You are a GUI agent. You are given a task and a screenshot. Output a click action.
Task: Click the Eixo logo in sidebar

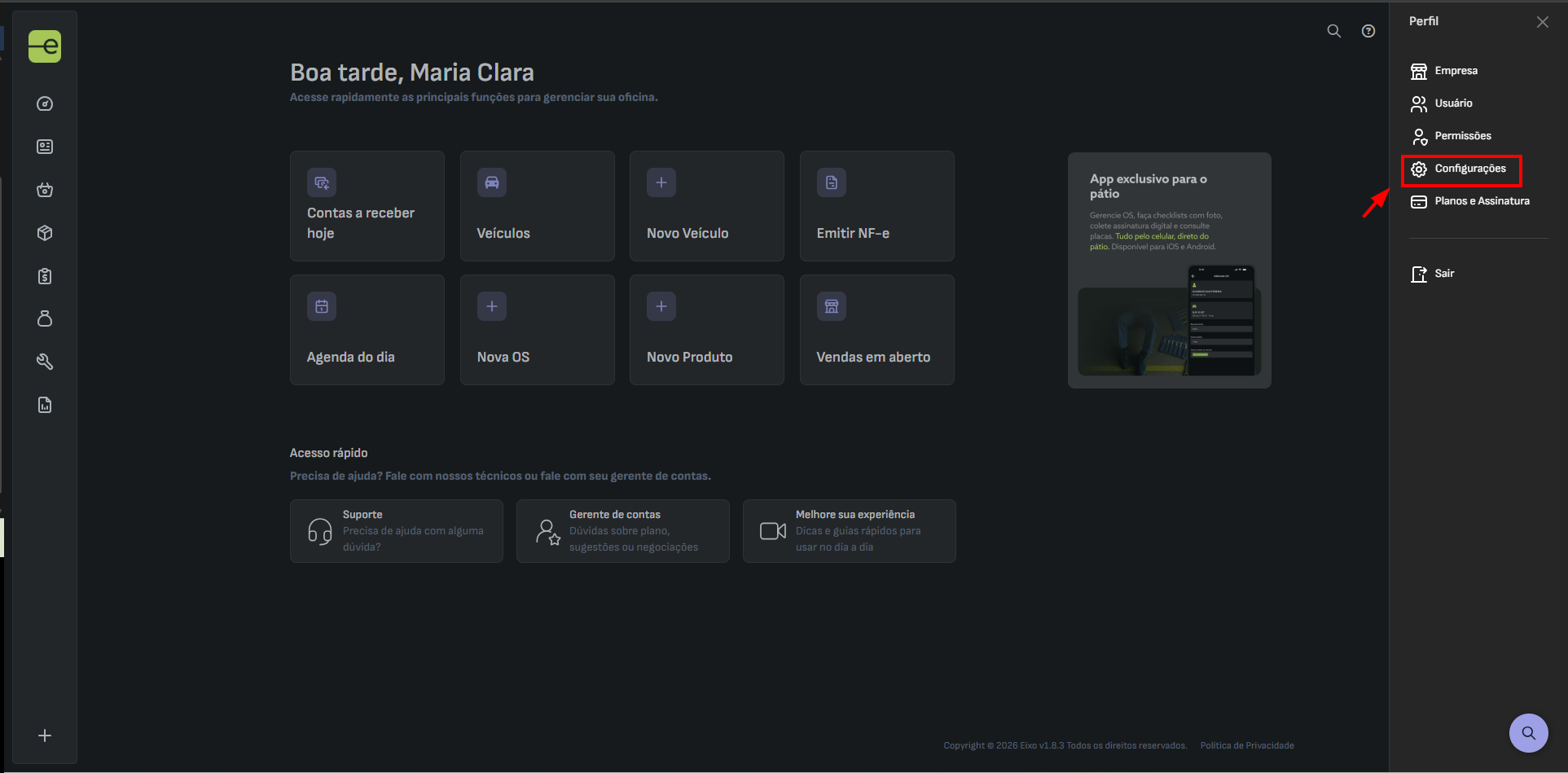[45, 46]
